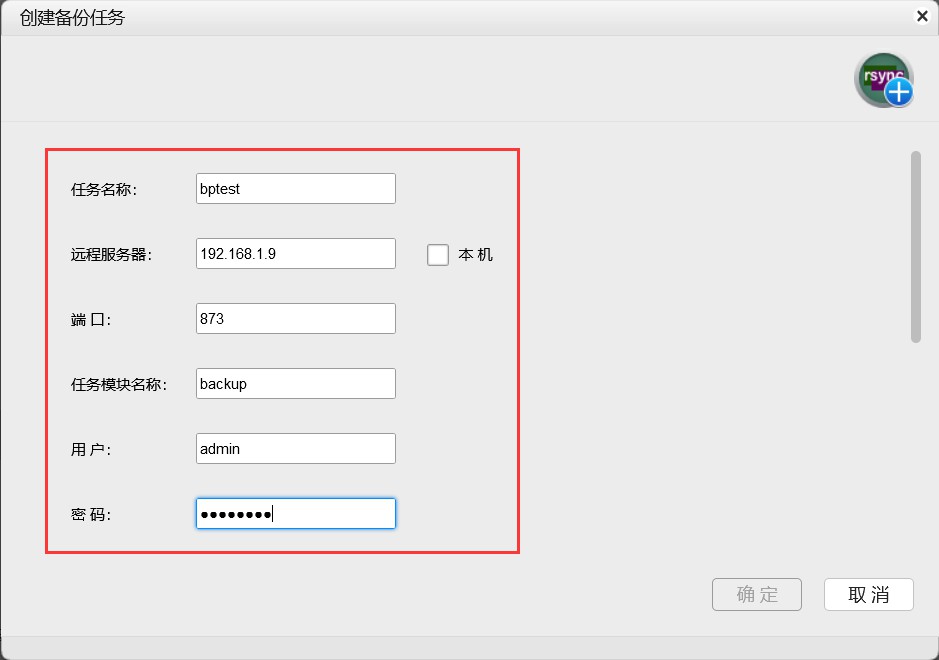Enable the 本机 checkbox
This screenshot has height=660, width=939.
(438, 254)
